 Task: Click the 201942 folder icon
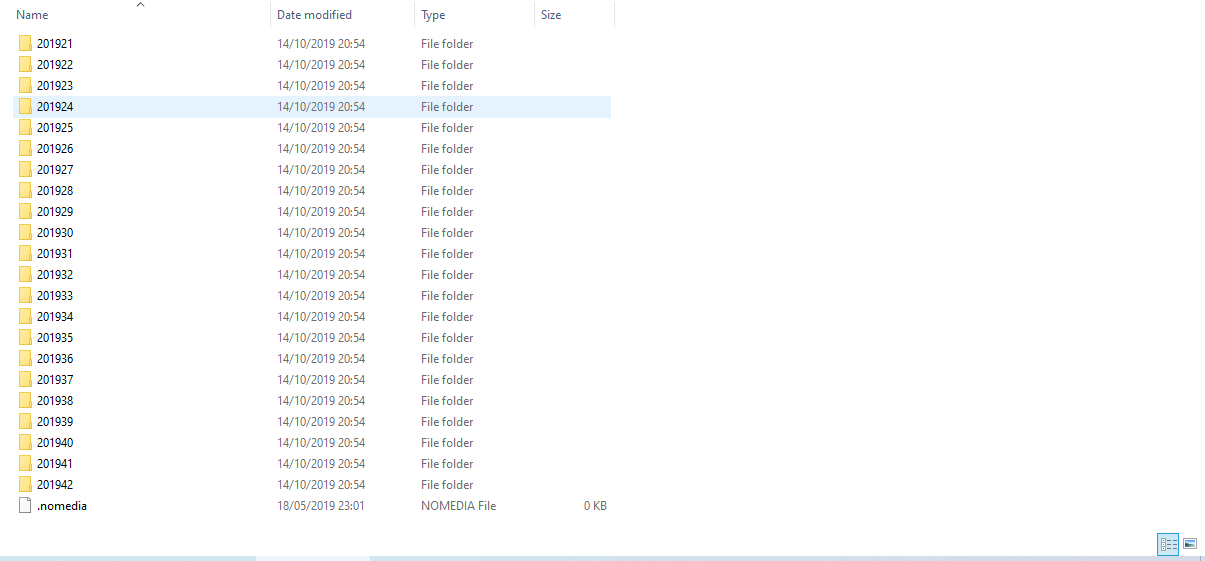click(25, 485)
